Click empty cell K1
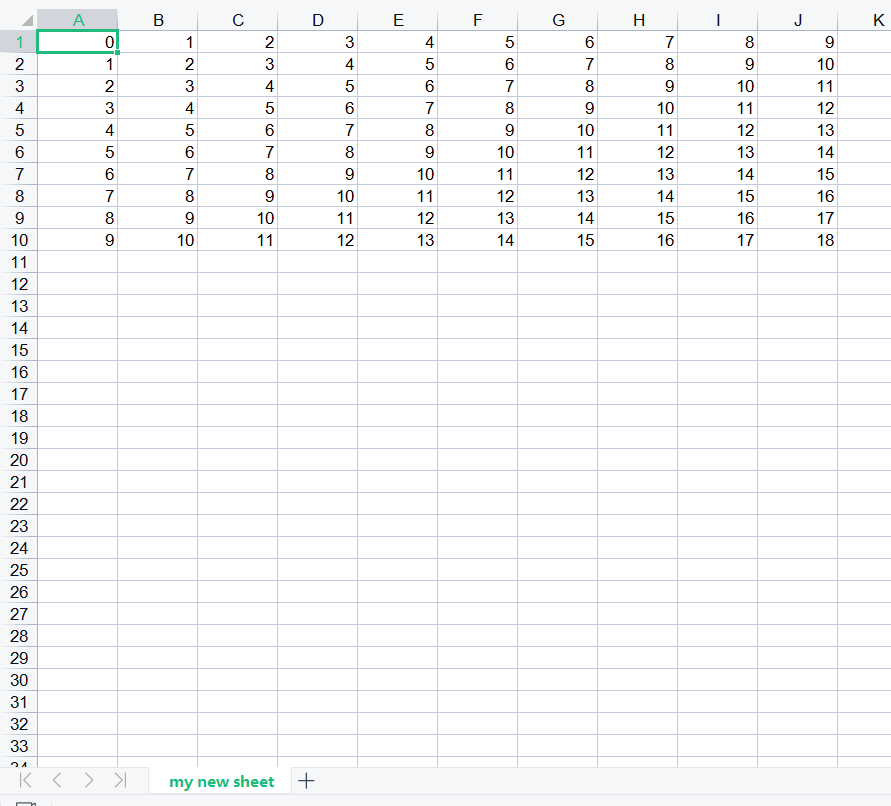The width and height of the screenshot is (891, 806). (864, 41)
